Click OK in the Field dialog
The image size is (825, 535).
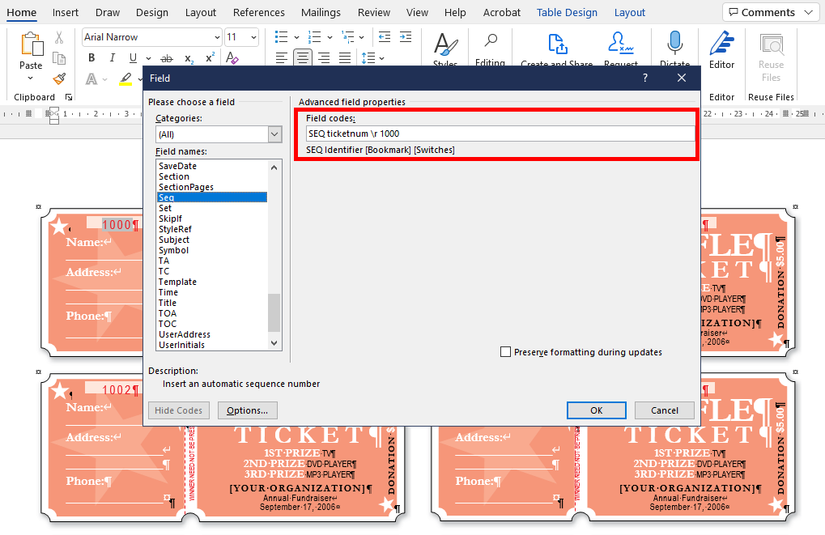(596, 410)
